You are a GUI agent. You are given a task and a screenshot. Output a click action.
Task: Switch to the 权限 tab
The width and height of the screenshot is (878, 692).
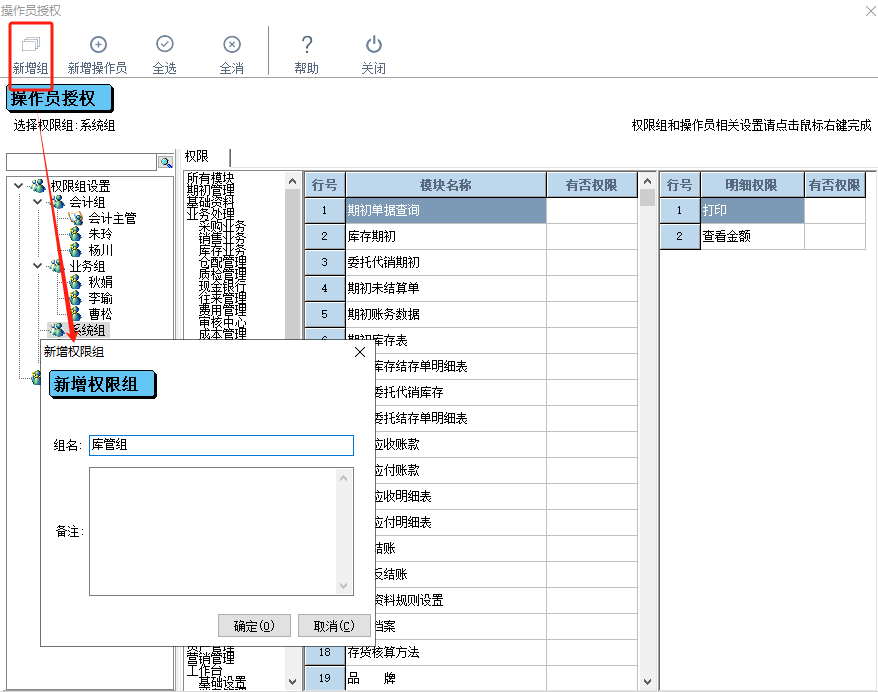point(197,157)
